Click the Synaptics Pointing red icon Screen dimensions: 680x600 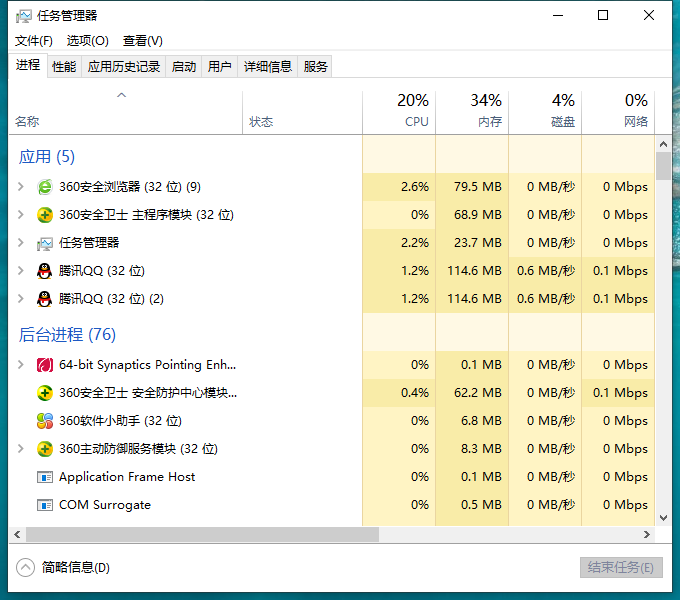tap(45, 365)
